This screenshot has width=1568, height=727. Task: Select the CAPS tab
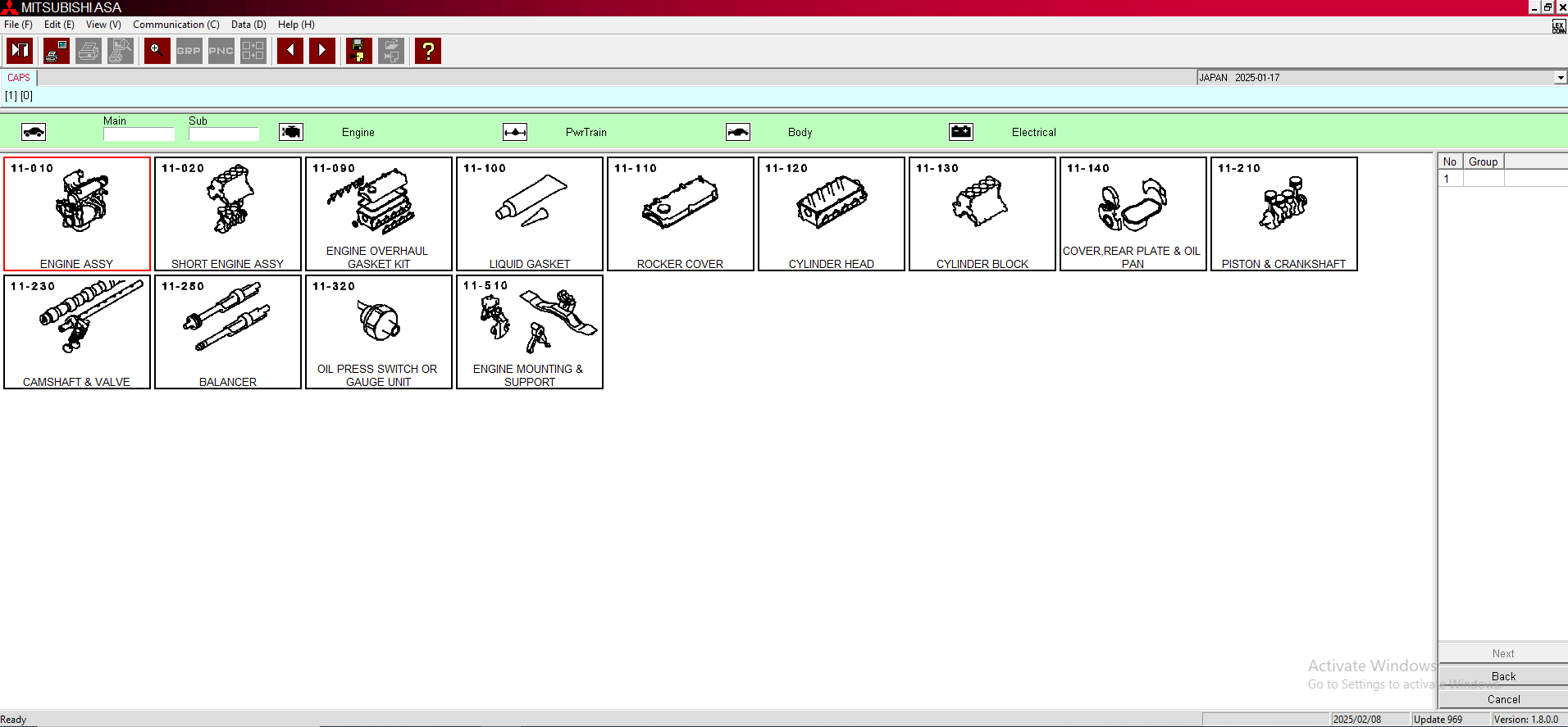tap(19, 78)
